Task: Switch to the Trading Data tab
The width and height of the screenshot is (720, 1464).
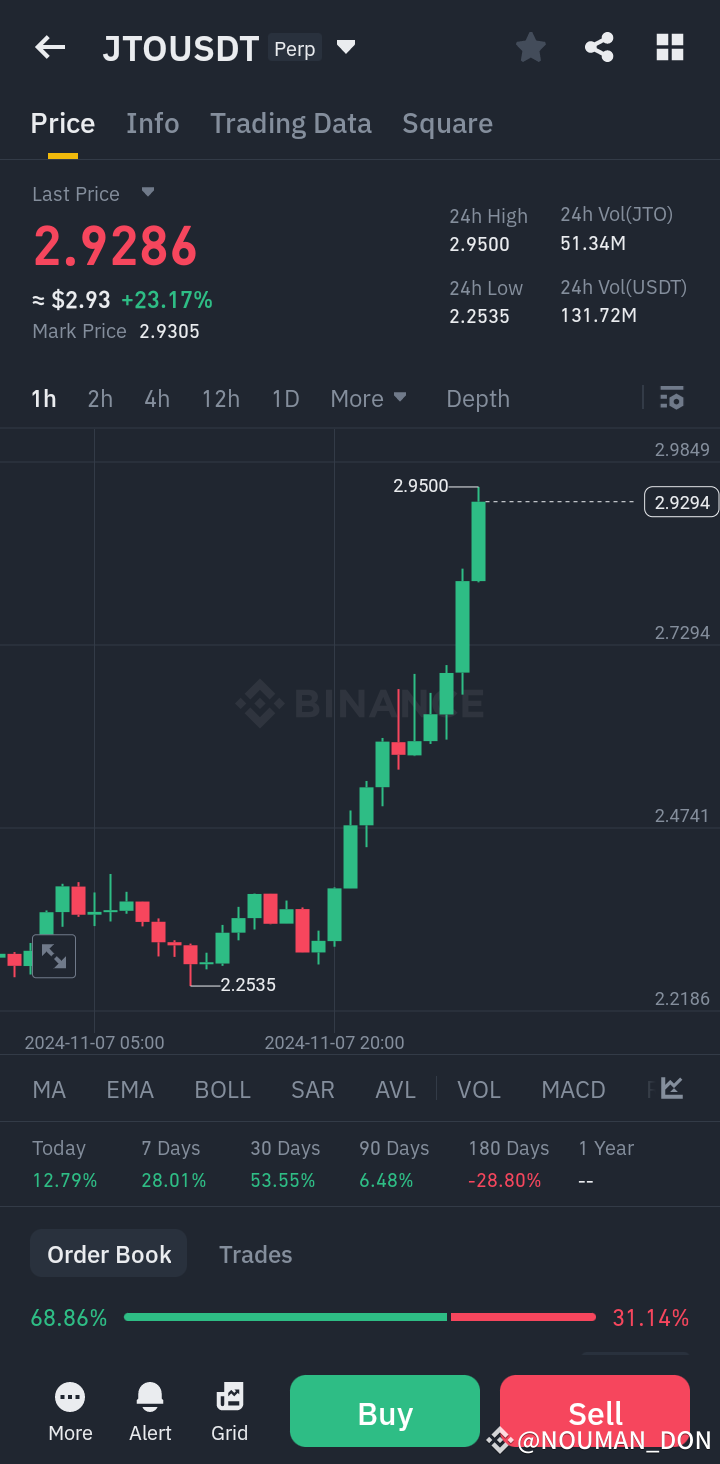Action: [290, 123]
